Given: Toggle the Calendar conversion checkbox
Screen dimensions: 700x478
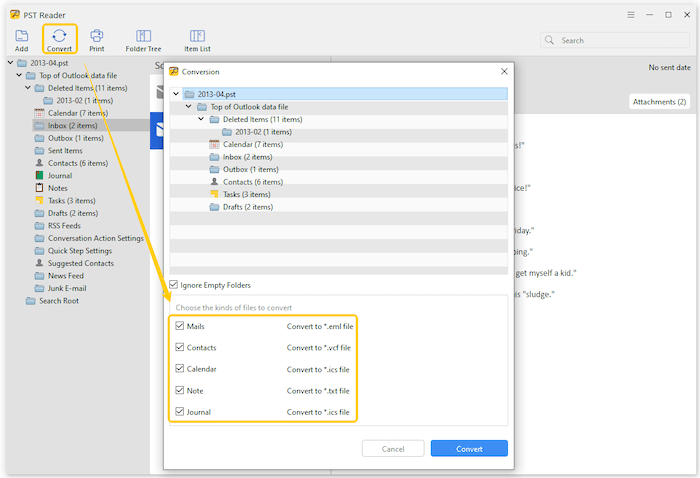Looking at the screenshot, I should [x=179, y=368].
